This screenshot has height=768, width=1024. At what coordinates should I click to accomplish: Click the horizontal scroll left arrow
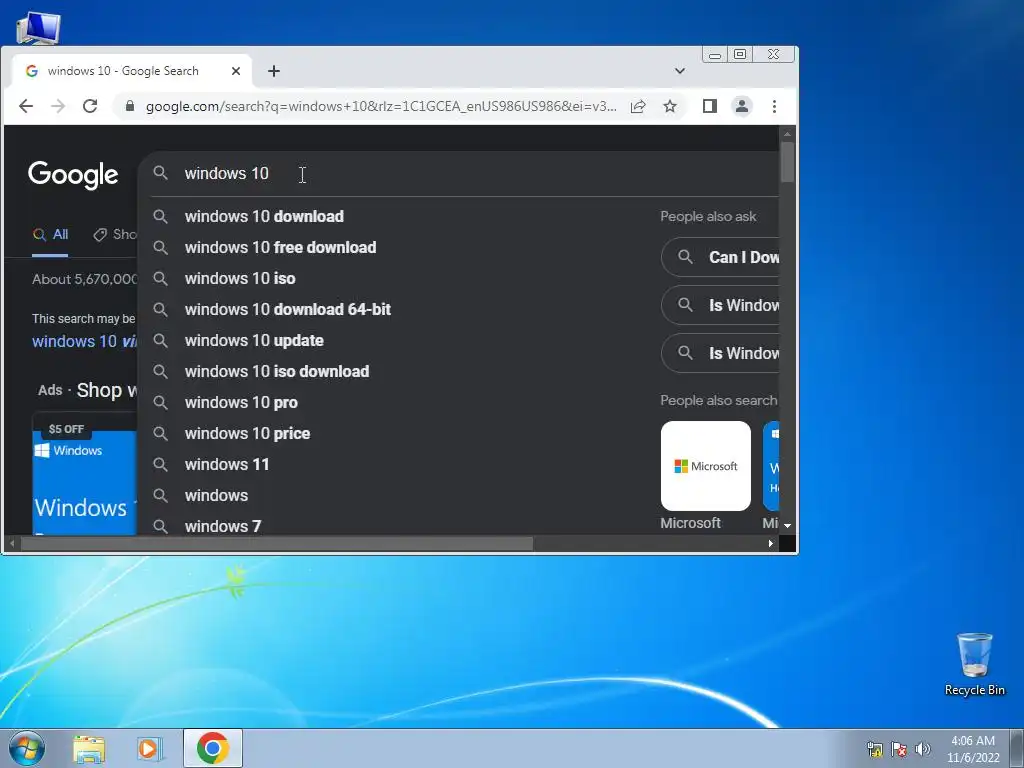[x=12, y=543]
